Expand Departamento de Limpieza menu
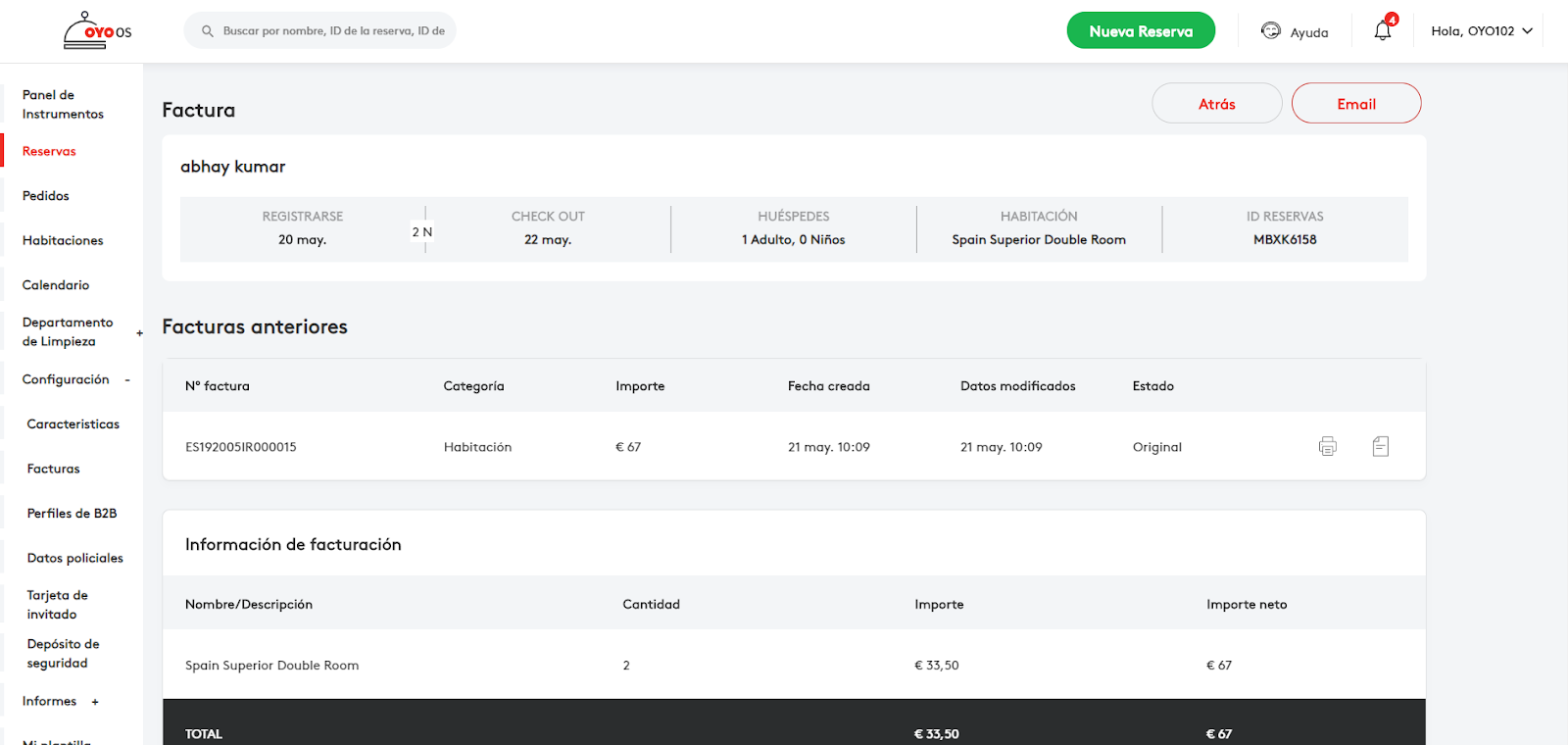The width and height of the screenshot is (1568, 745). pyautogui.click(x=139, y=333)
